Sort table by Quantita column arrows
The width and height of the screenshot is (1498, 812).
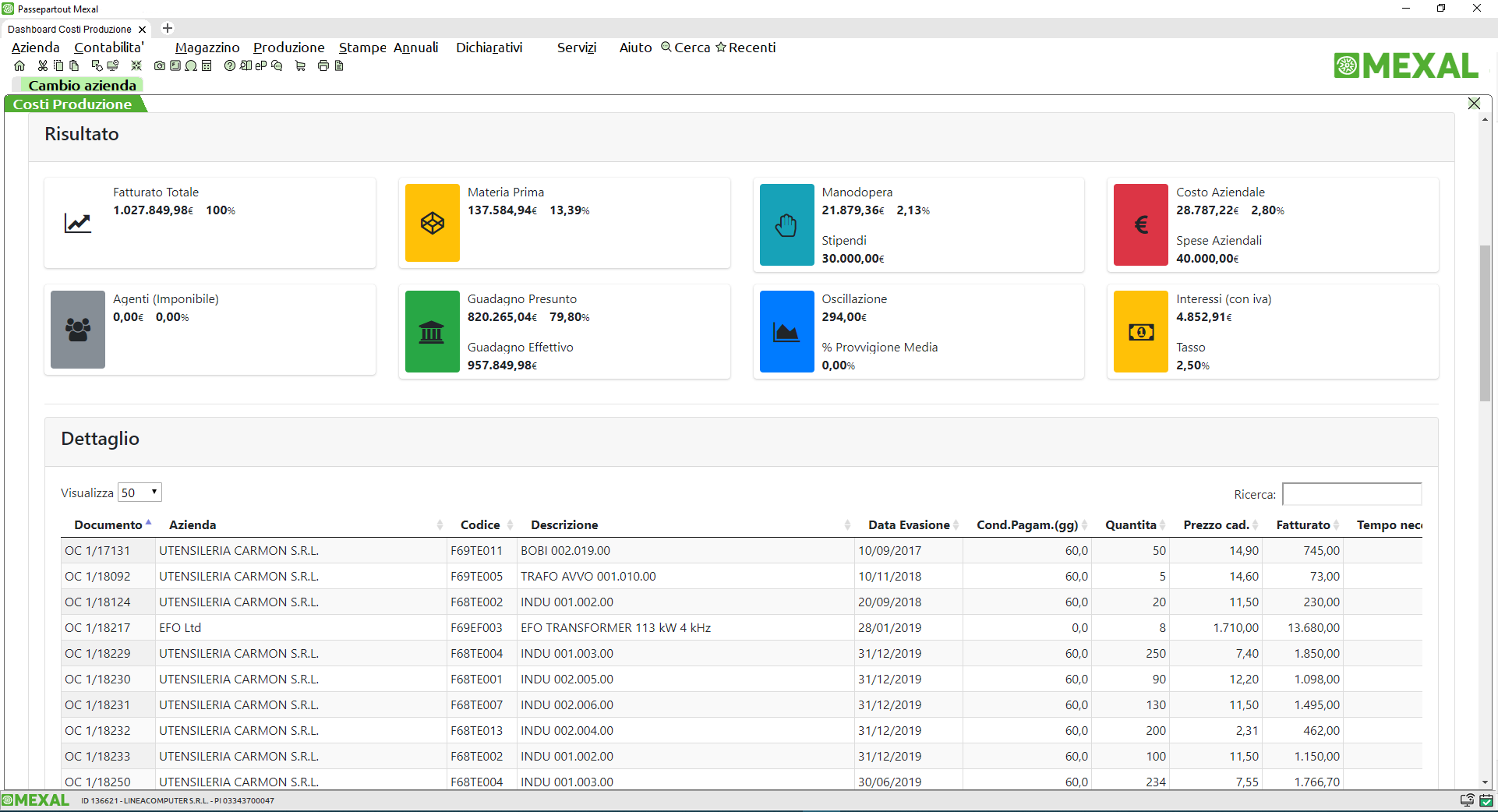[1162, 525]
